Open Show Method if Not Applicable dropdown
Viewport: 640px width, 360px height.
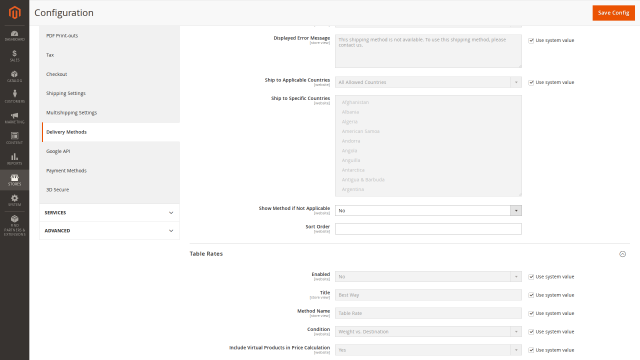pos(428,211)
